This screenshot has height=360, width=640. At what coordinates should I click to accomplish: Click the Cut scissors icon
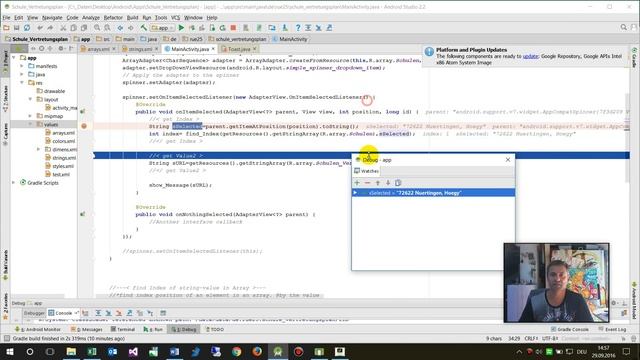pos(63,28)
